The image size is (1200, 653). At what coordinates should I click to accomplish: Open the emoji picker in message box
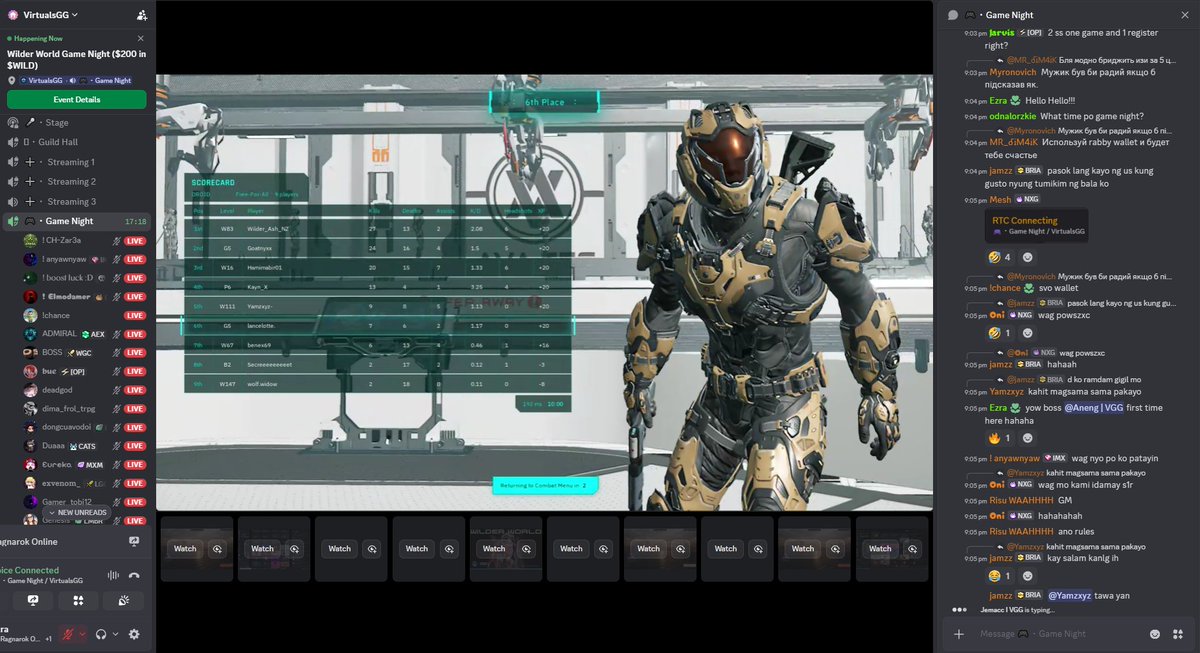(x=1155, y=634)
